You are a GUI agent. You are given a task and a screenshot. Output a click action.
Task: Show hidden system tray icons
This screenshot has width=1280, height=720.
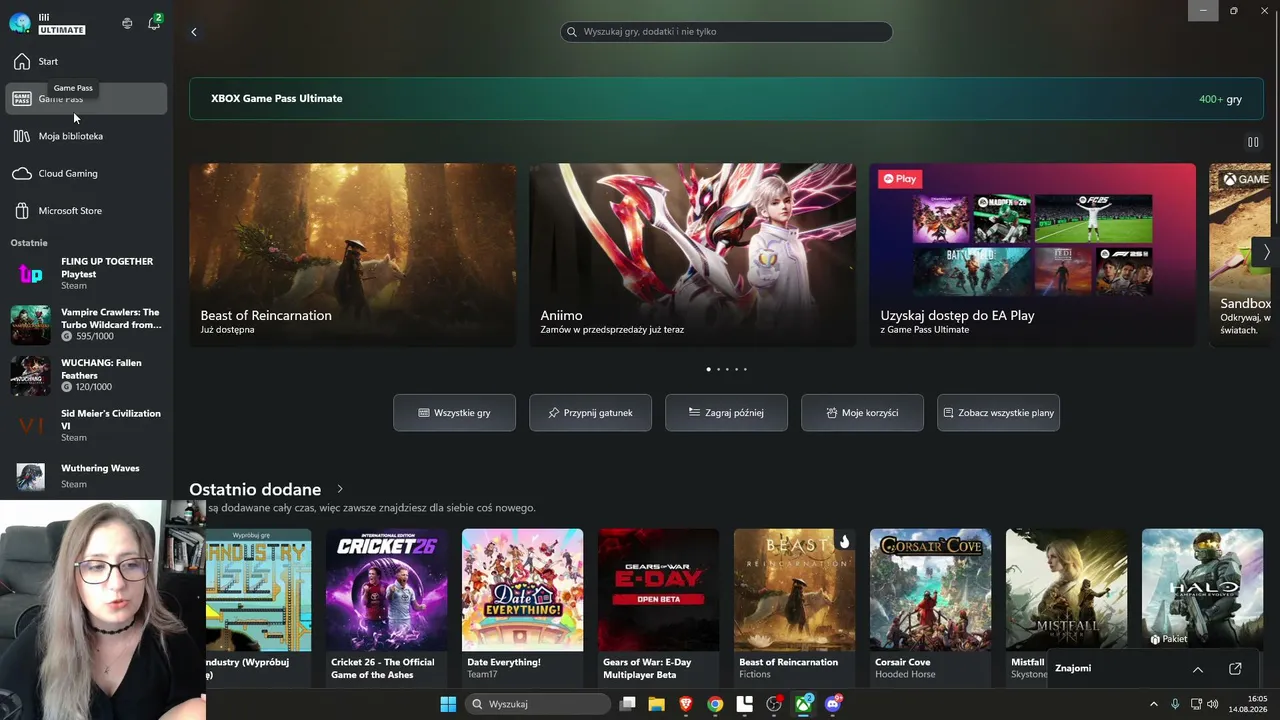tap(1153, 704)
